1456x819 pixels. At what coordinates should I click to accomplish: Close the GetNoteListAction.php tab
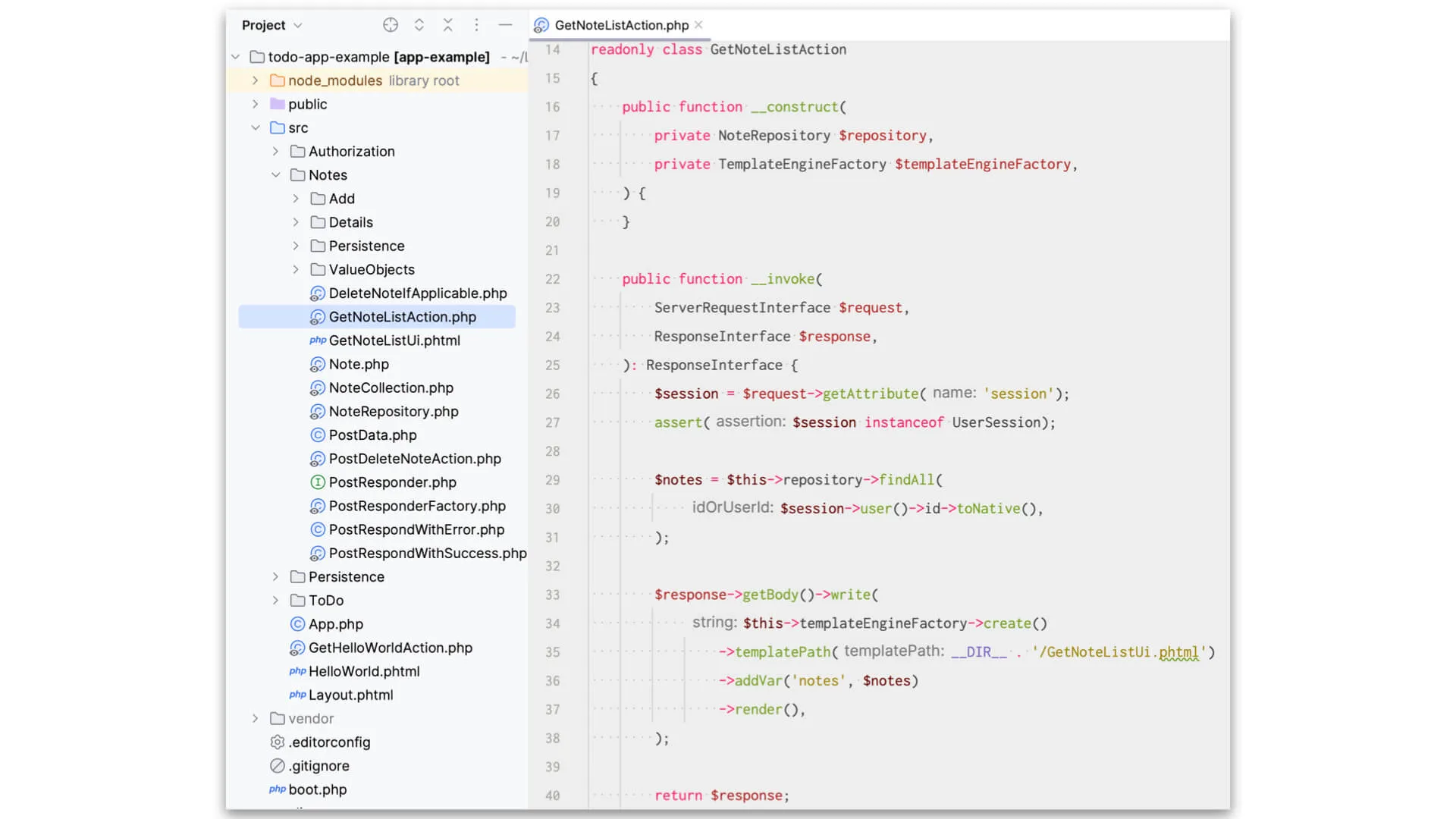click(698, 24)
